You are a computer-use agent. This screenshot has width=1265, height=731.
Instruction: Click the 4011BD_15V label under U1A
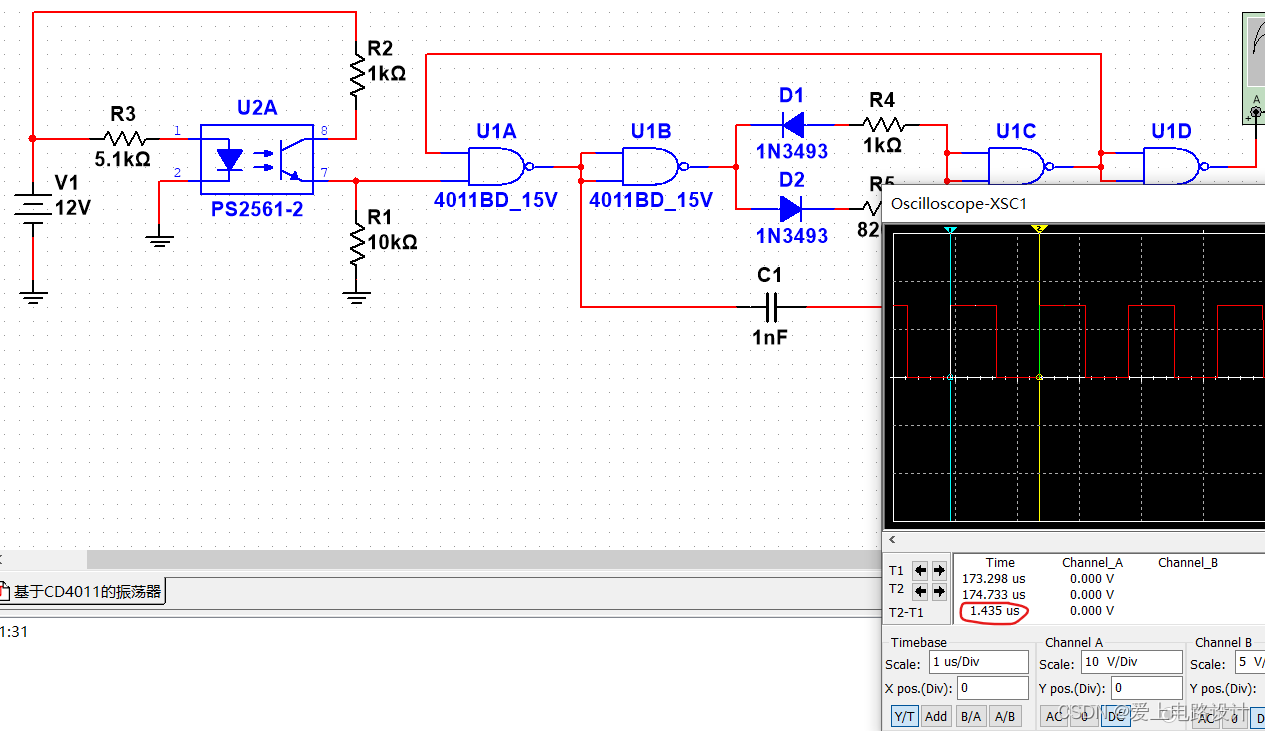point(495,200)
